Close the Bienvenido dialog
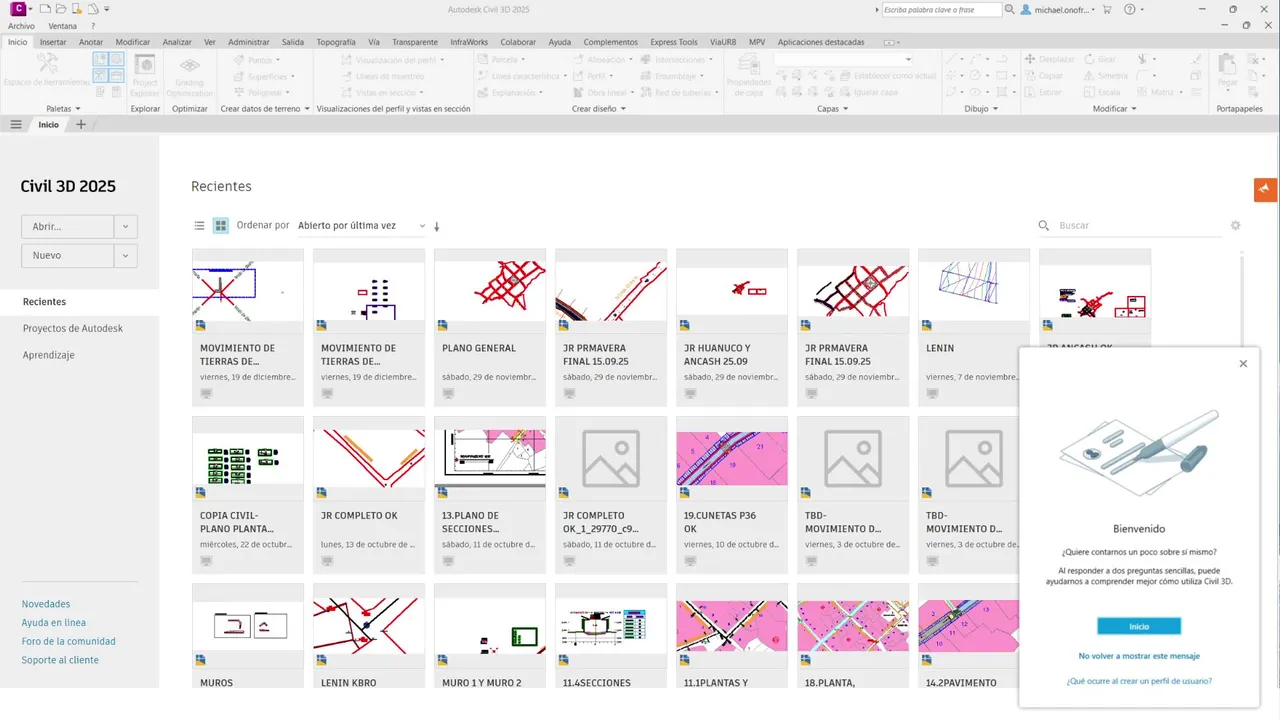 [x=1243, y=364]
